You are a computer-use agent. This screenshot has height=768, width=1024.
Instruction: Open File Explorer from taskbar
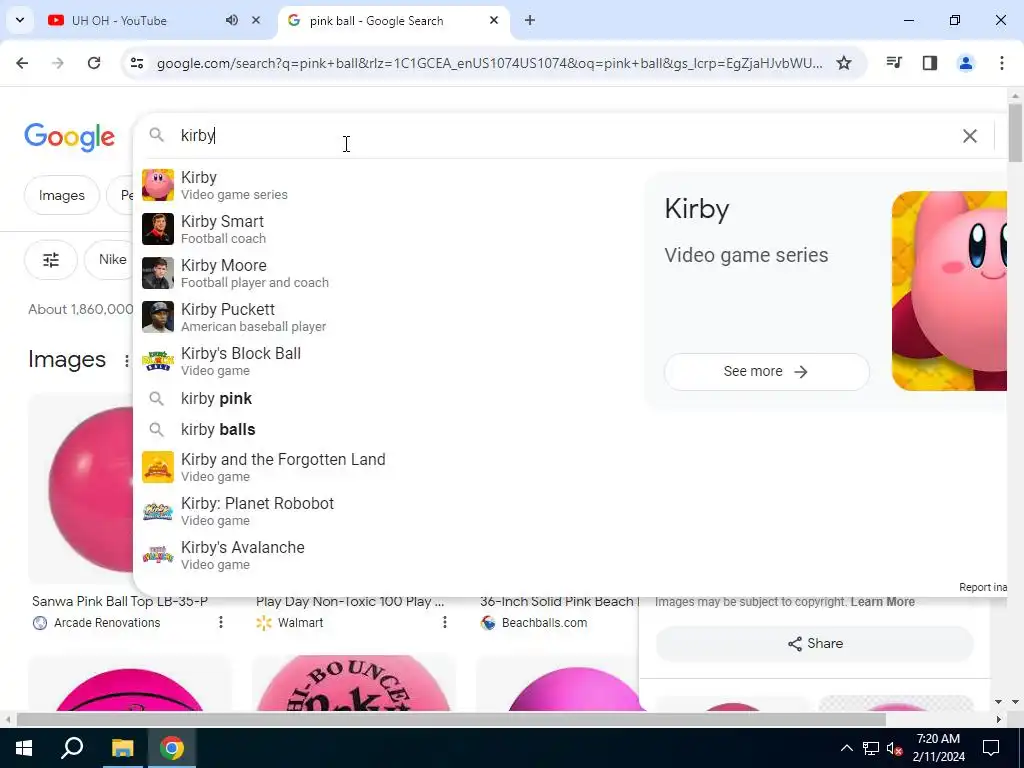tap(122, 748)
